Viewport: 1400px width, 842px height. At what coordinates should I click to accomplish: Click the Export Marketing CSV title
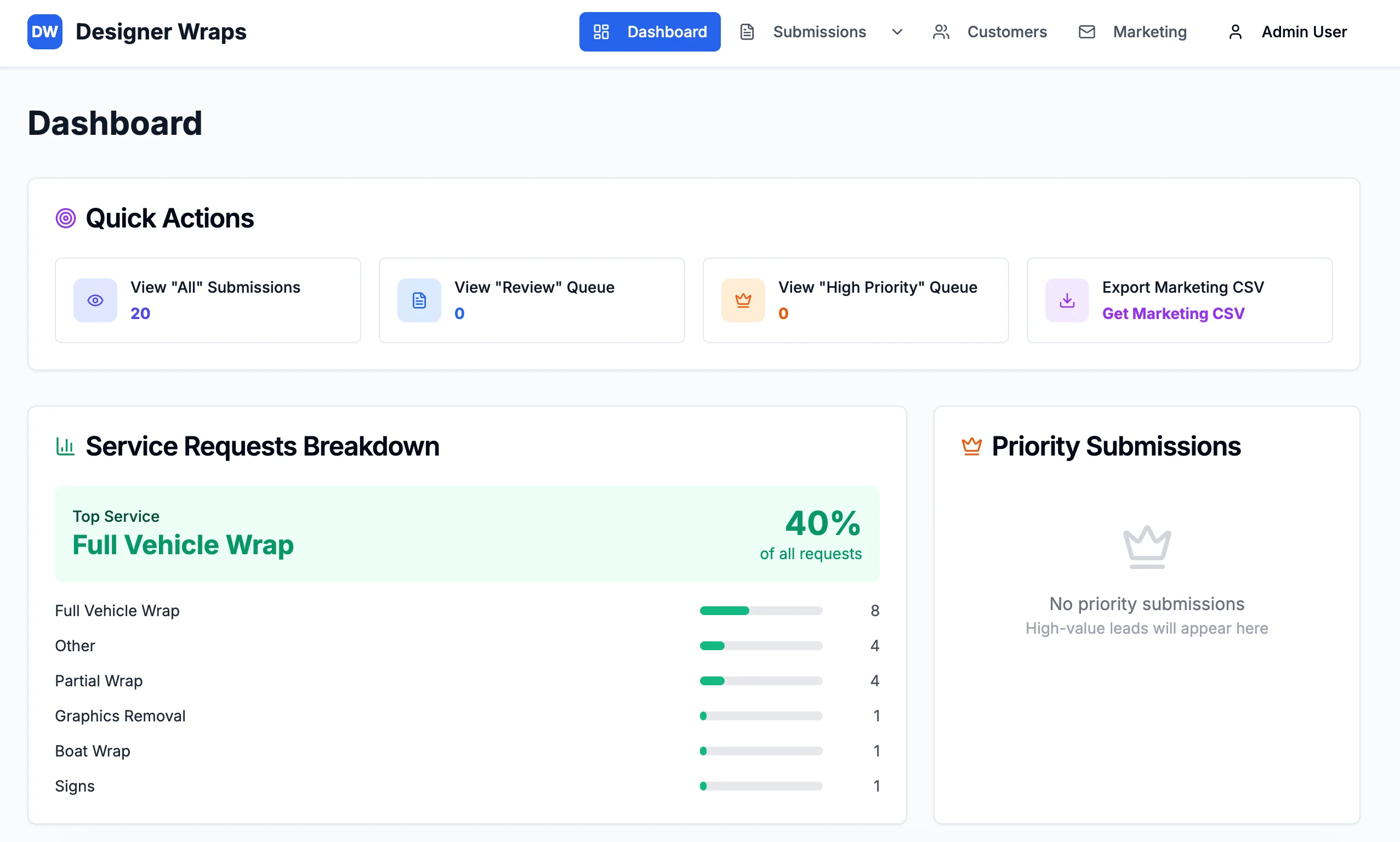[x=1183, y=287]
